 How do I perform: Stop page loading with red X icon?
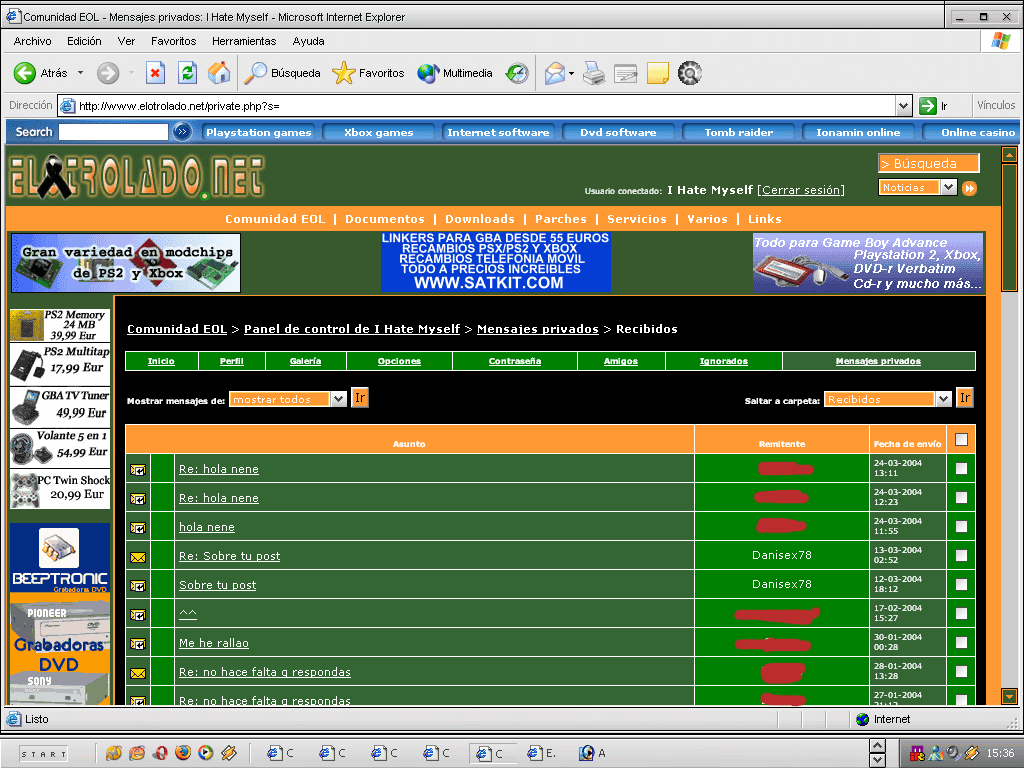pos(155,73)
